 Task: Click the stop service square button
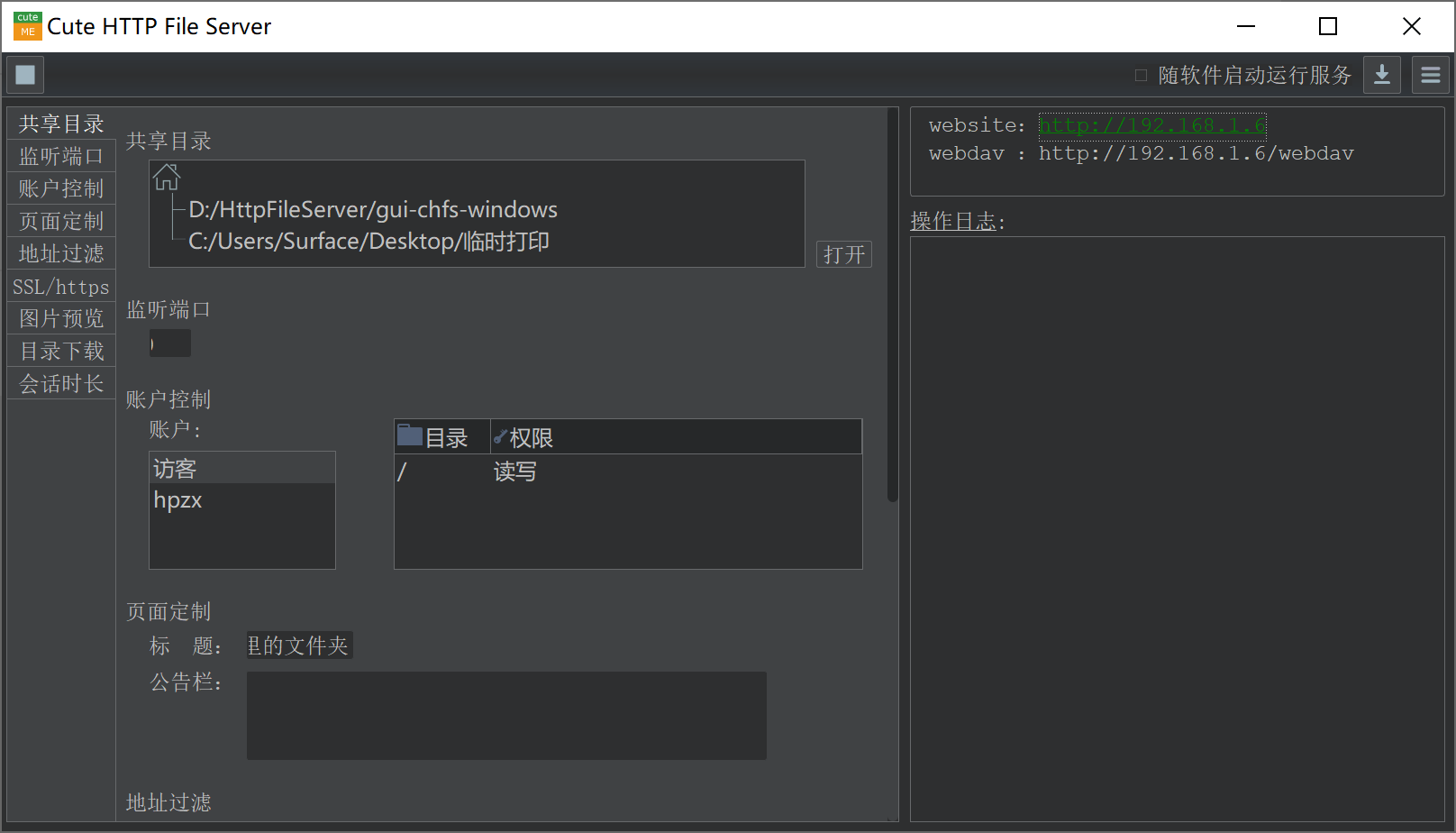pyautogui.click(x=25, y=75)
